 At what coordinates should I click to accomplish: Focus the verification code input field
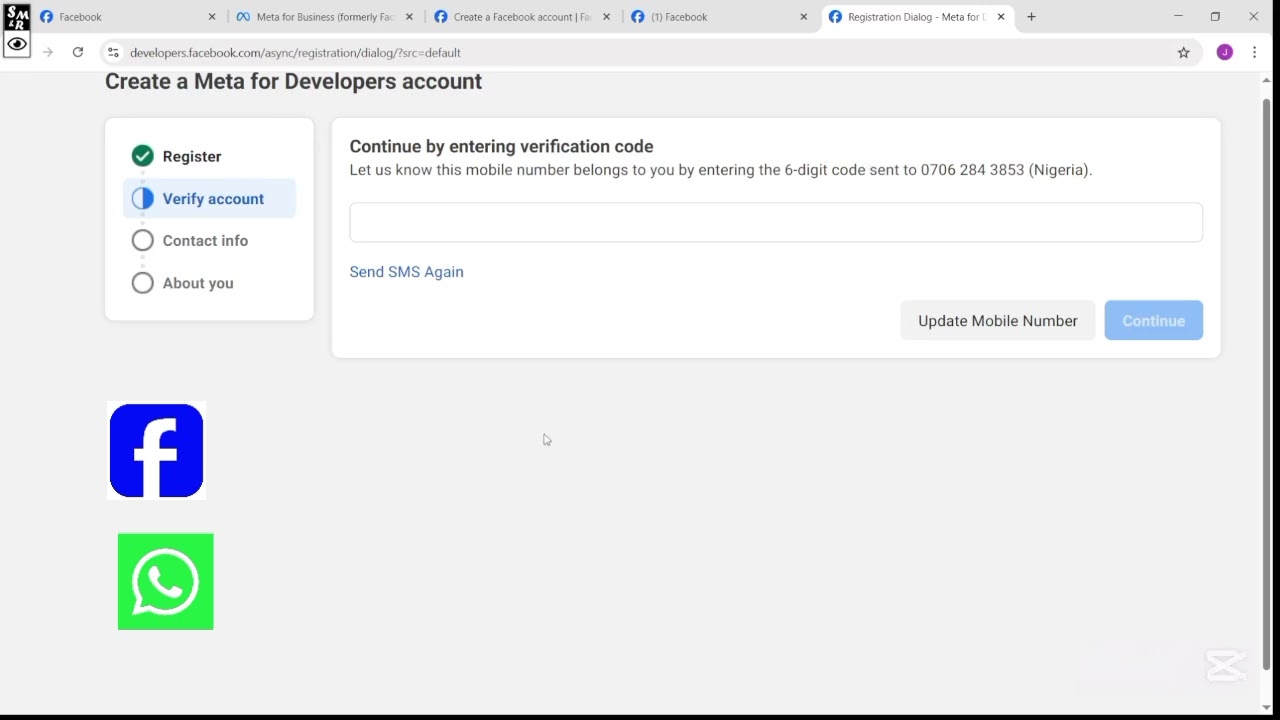776,222
